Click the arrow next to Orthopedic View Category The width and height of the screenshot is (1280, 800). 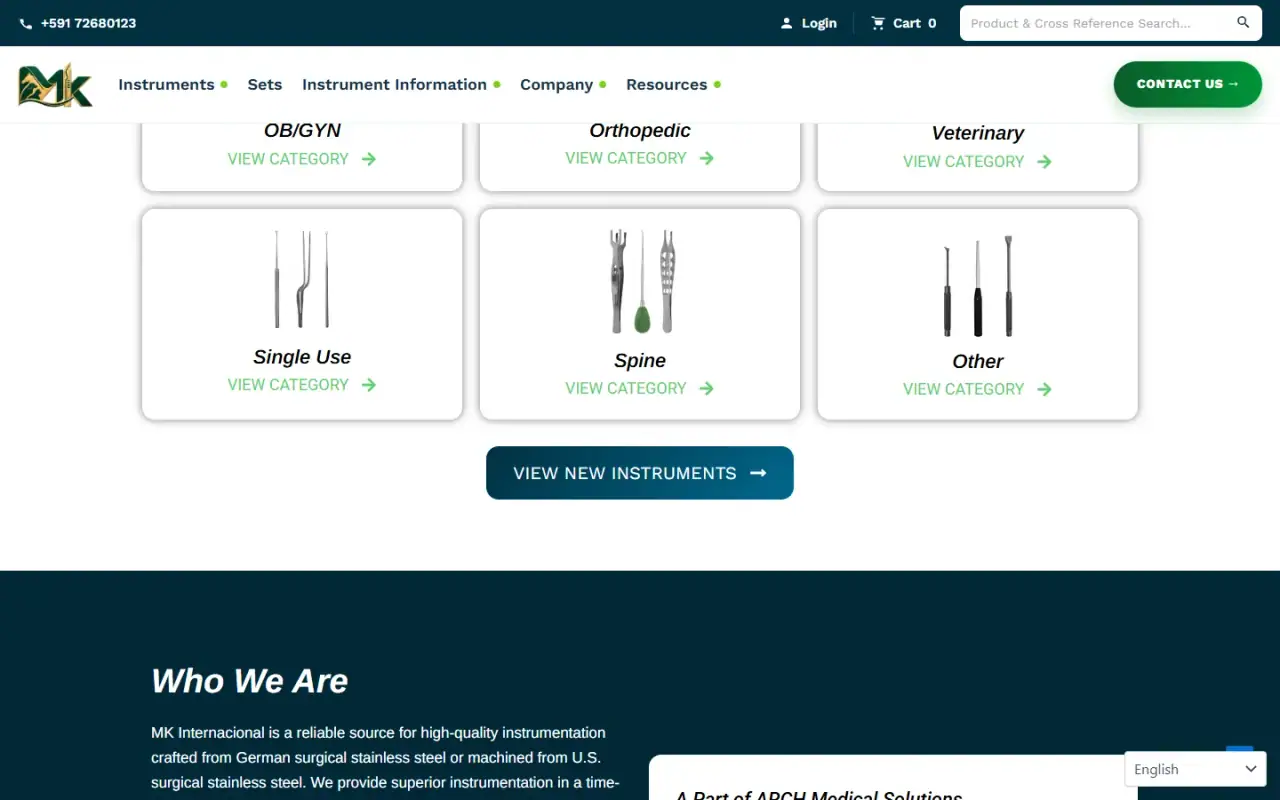click(x=707, y=158)
